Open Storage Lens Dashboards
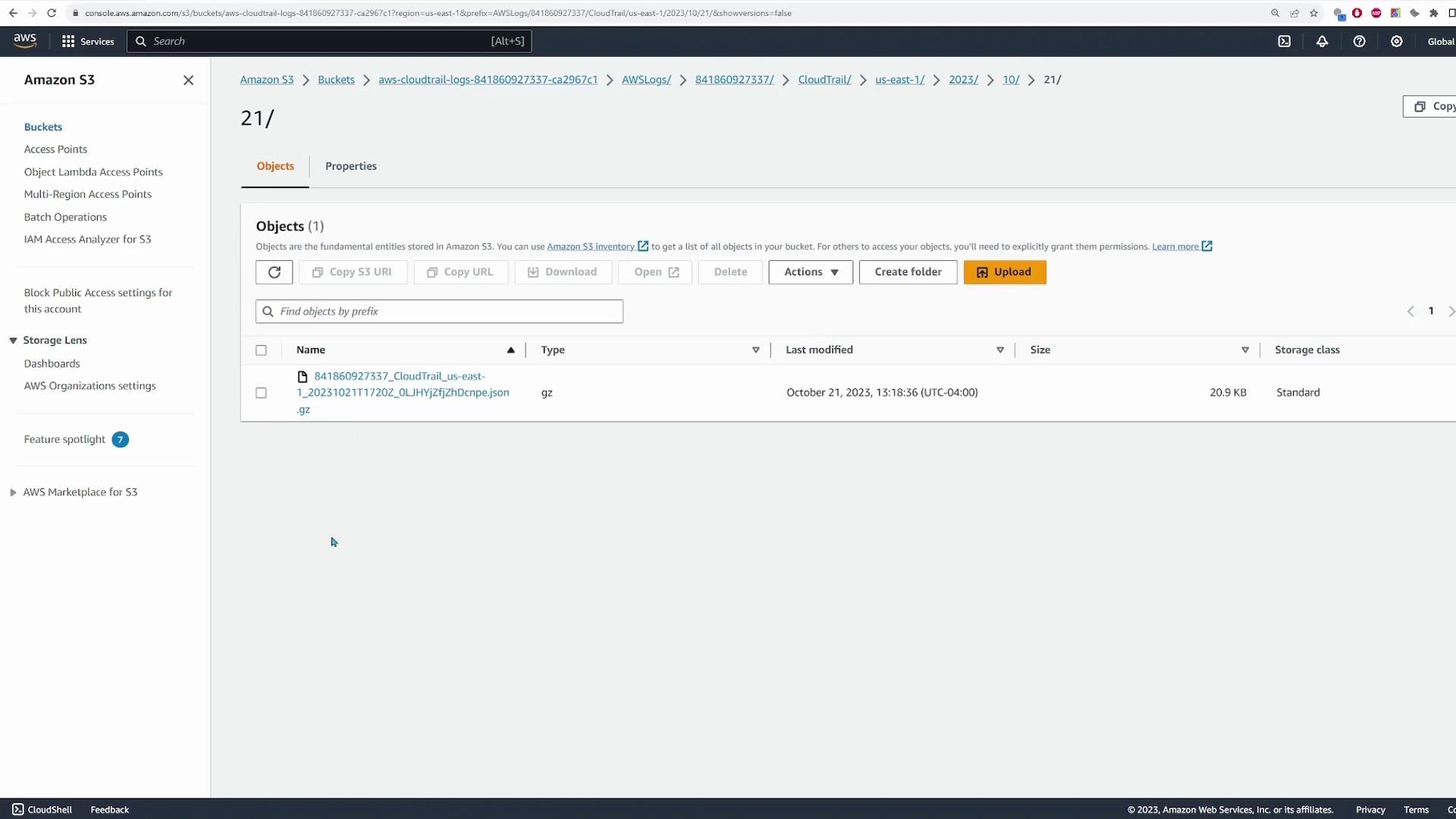This screenshot has width=1456, height=819. click(x=52, y=363)
